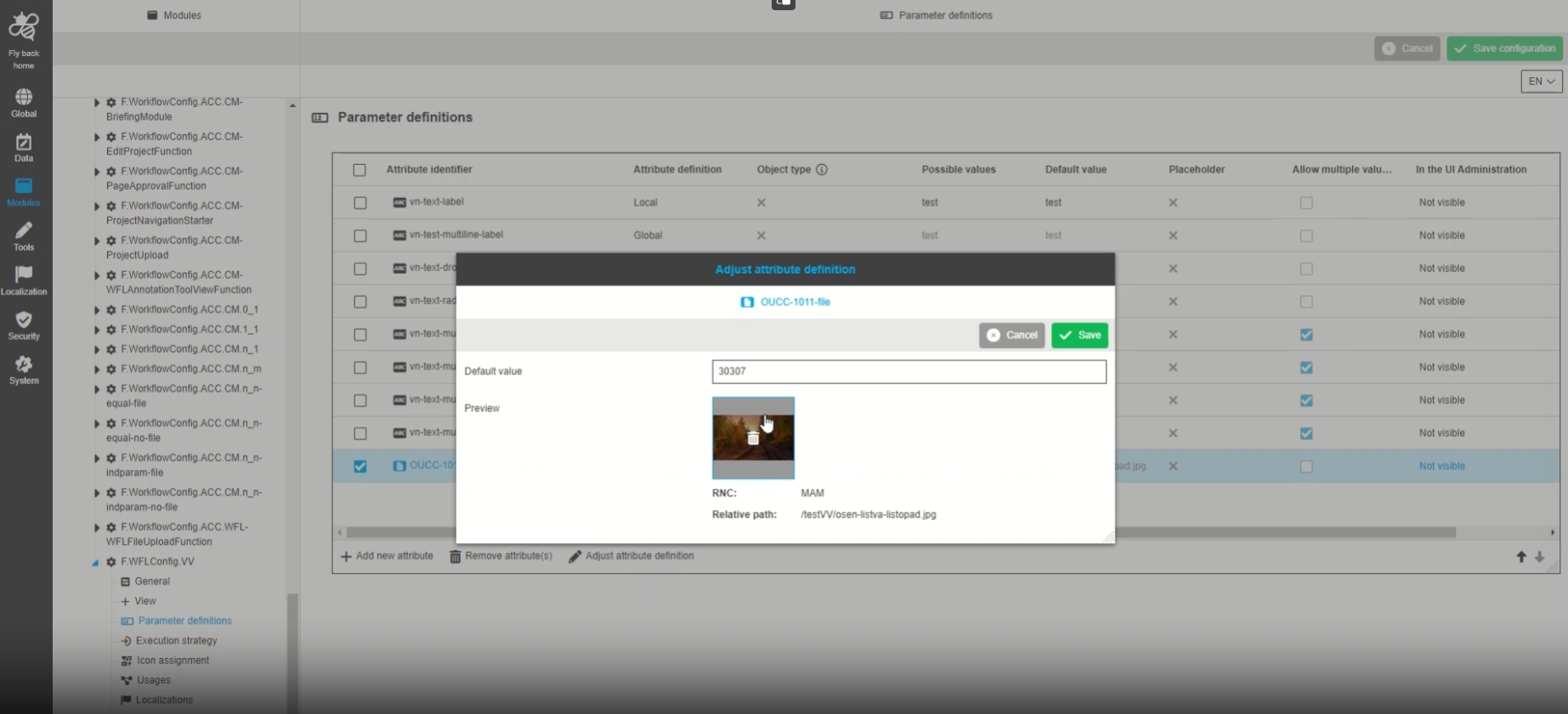Image resolution: width=1568 pixels, height=714 pixels.
Task: Expand F.WorkflowConfig.ACC.CM-BriefingModule node
Action: 97,103
